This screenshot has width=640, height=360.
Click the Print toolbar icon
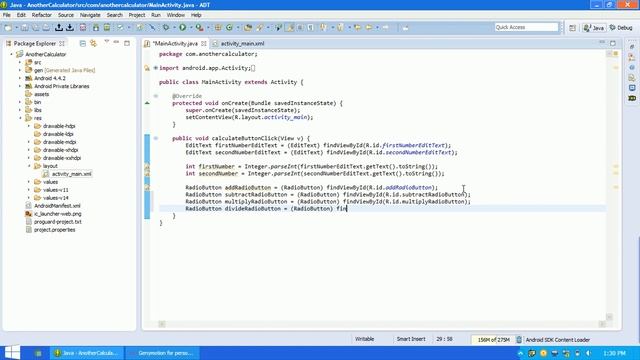(46, 27)
